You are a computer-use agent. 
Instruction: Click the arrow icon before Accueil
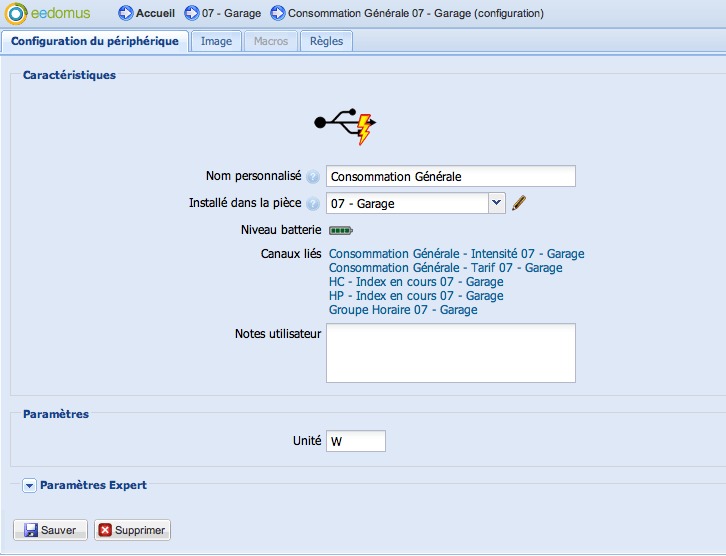click(125, 13)
